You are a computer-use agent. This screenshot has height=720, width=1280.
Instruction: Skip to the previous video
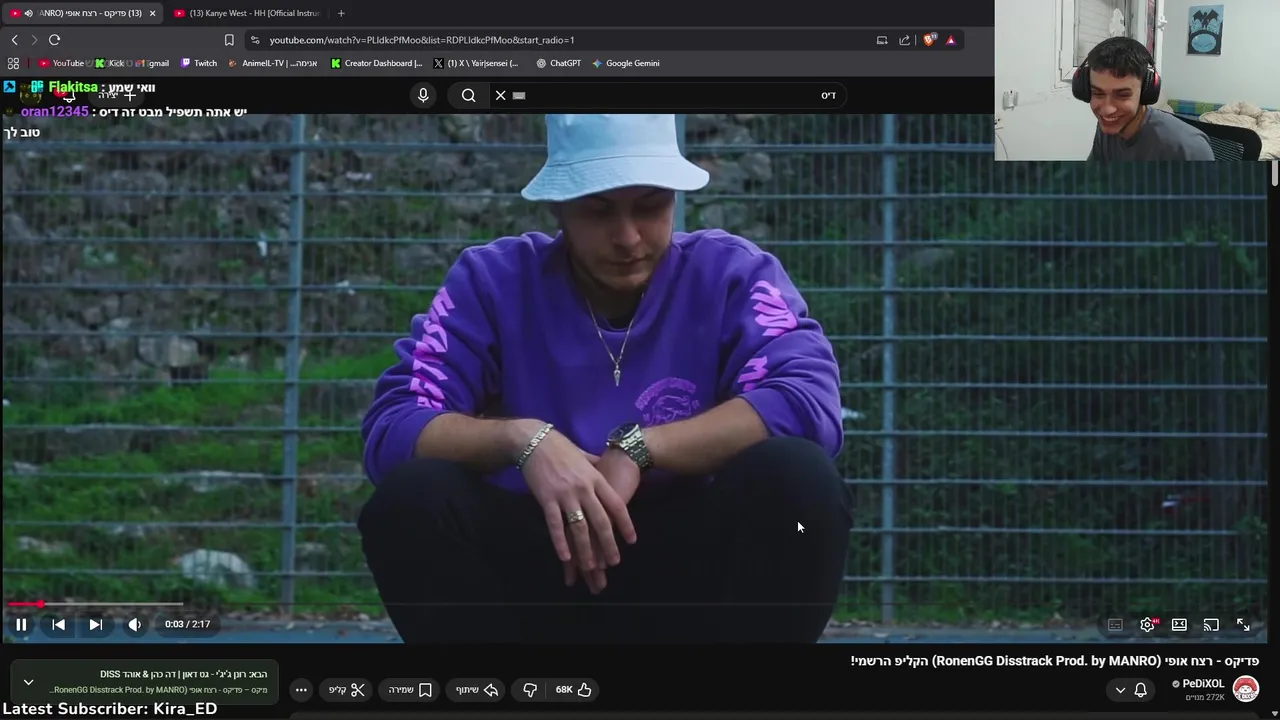(x=58, y=624)
